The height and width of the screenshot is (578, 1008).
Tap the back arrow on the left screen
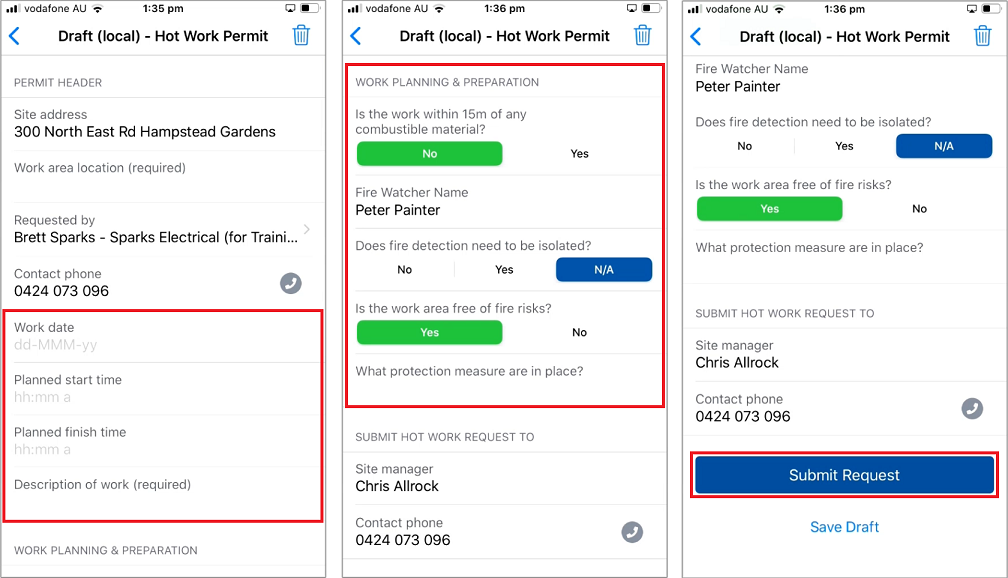pos(14,36)
